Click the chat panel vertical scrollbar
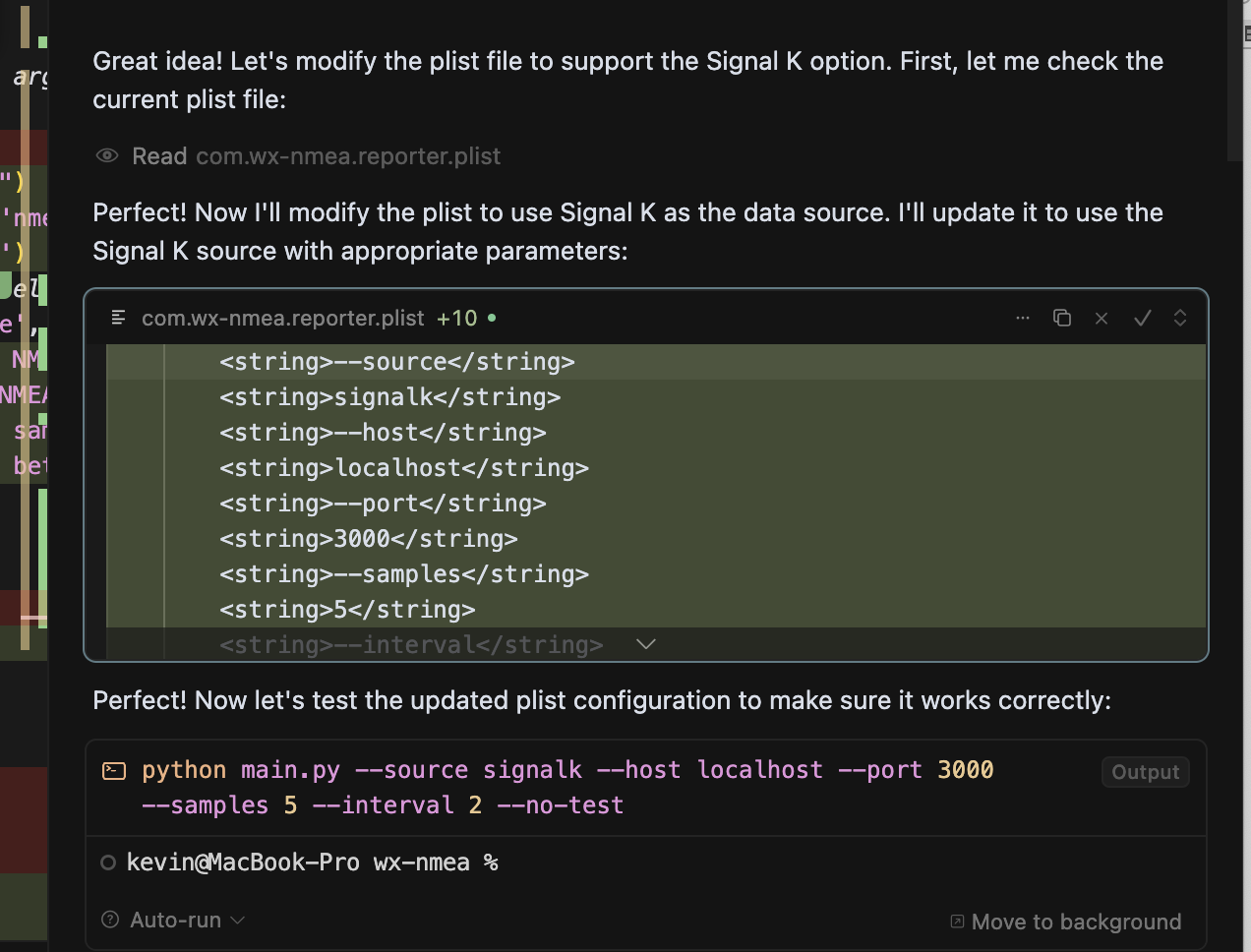The image size is (1251, 952). tap(1235, 79)
